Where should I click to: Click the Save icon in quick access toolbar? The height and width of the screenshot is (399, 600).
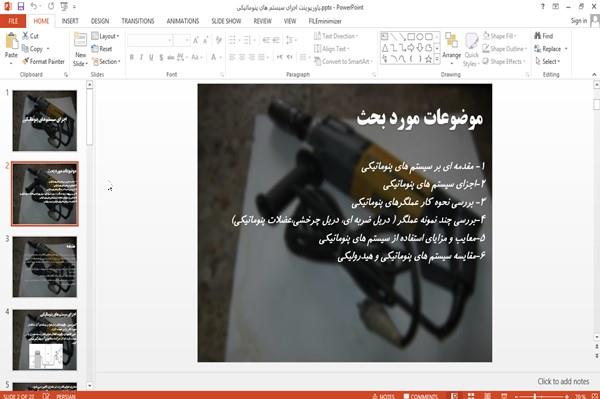(x=21, y=6)
